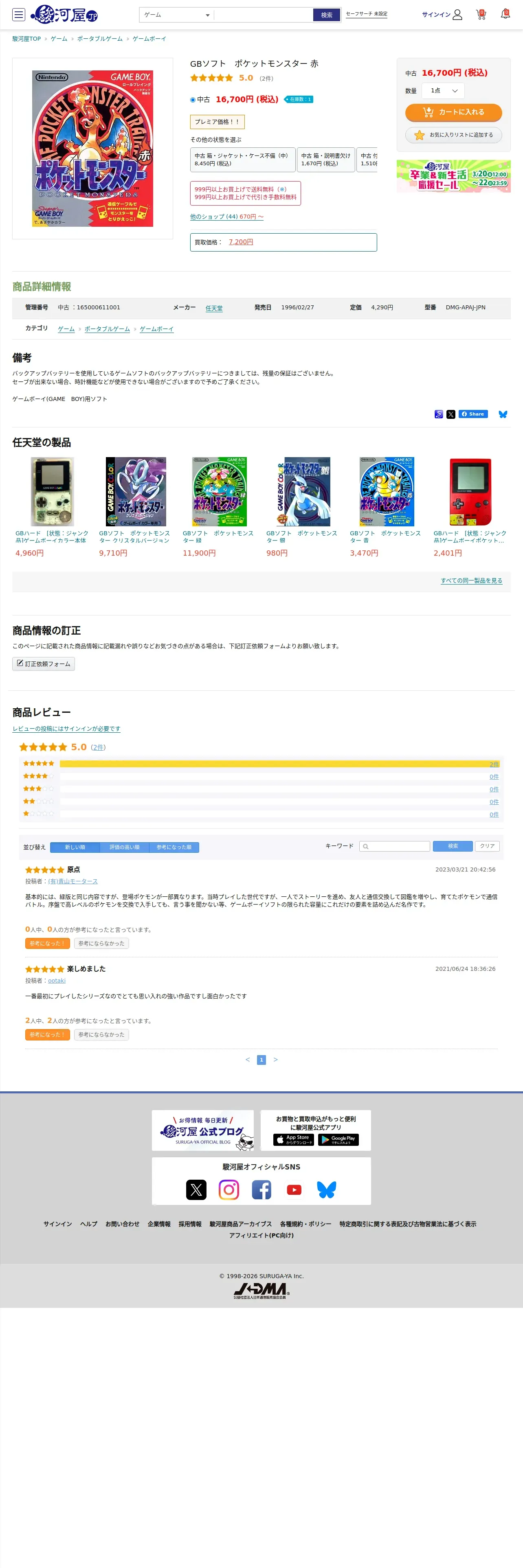
Task: Share on X via the icon under the notes section
Action: point(450,414)
